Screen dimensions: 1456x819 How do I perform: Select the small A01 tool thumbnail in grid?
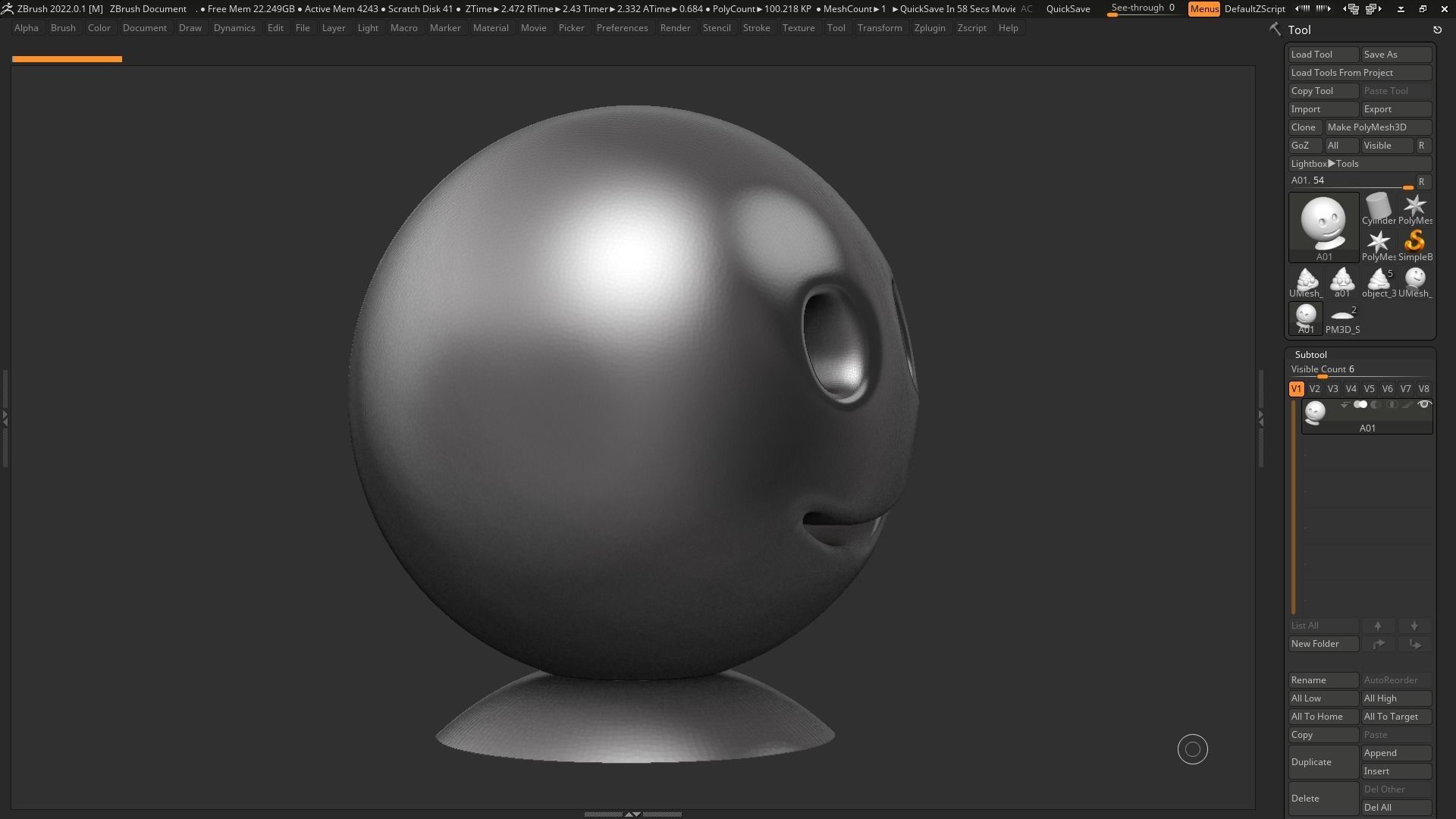[1305, 318]
